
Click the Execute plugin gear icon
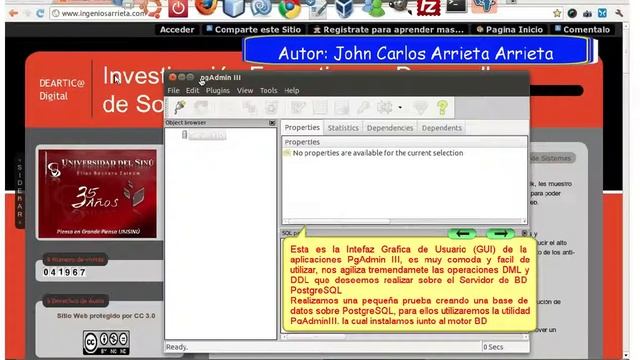tap(384, 107)
